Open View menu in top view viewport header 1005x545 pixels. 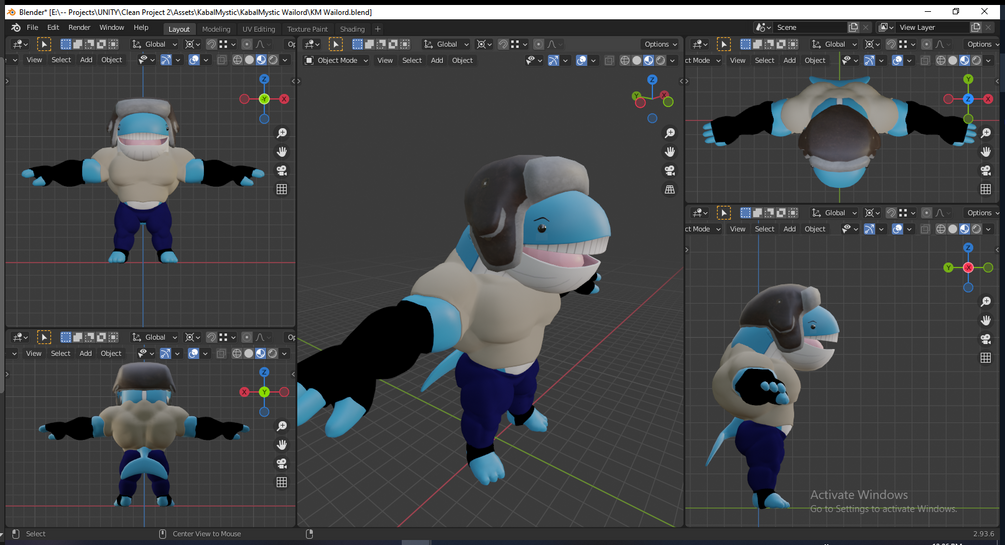pyautogui.click(x=738, y=60)
